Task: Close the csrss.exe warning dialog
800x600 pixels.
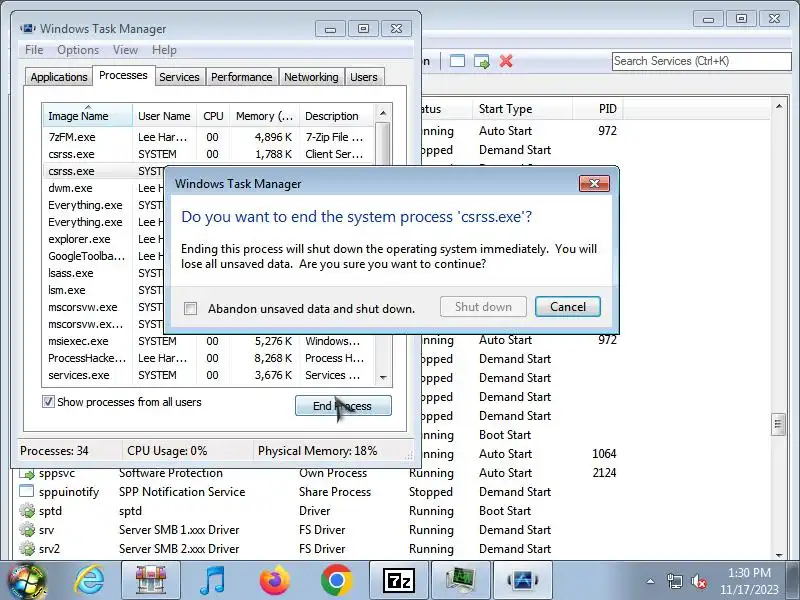Action: pyautogui.click(x=594, y=184)
